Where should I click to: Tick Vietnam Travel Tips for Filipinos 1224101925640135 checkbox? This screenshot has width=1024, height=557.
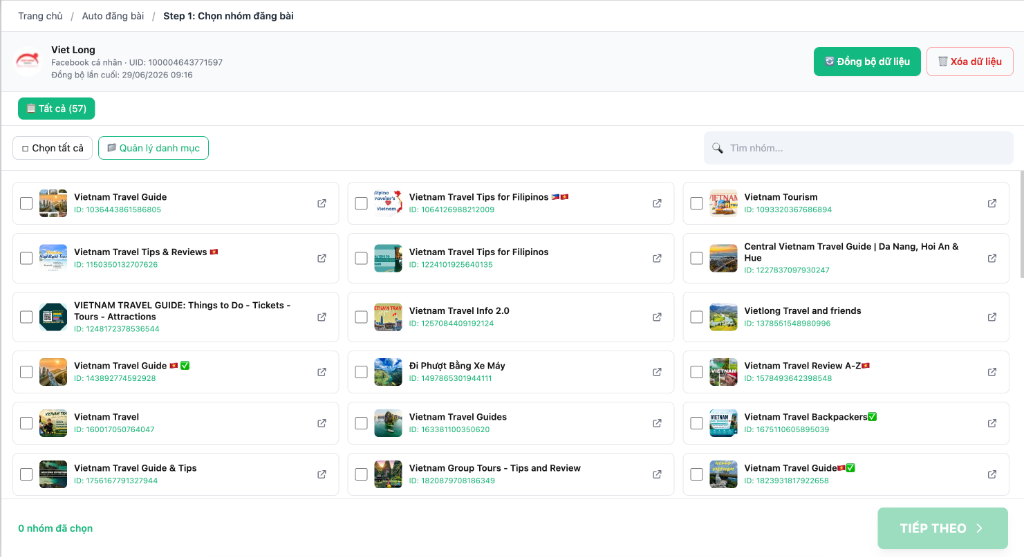[x=361, y=258]
